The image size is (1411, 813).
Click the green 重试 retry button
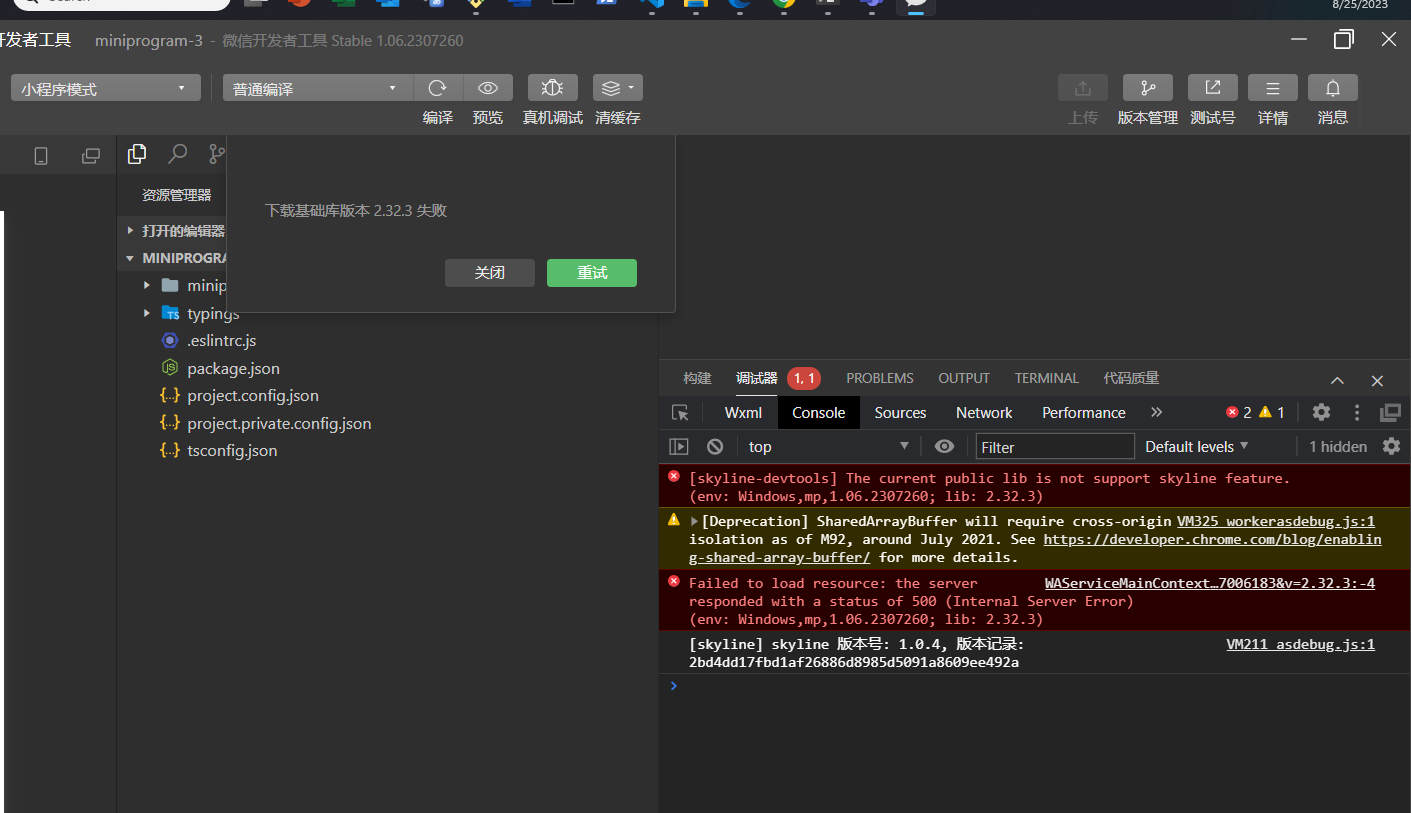pyautogui.click(x=592, y=273)
